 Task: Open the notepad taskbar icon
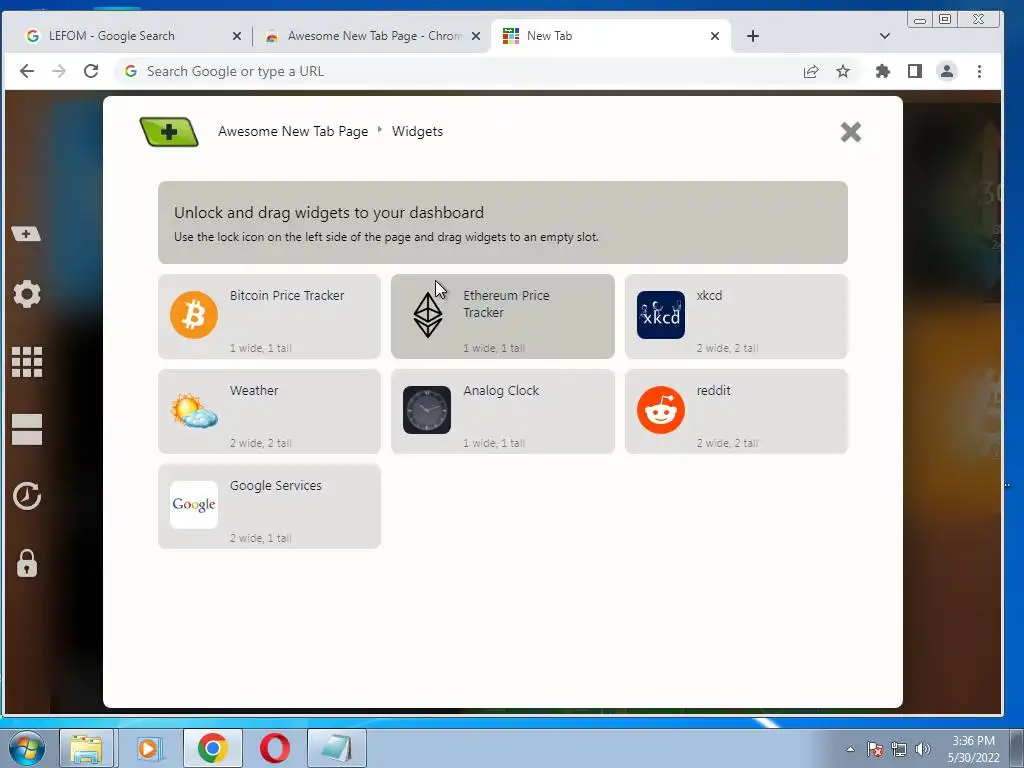[337, 748]
